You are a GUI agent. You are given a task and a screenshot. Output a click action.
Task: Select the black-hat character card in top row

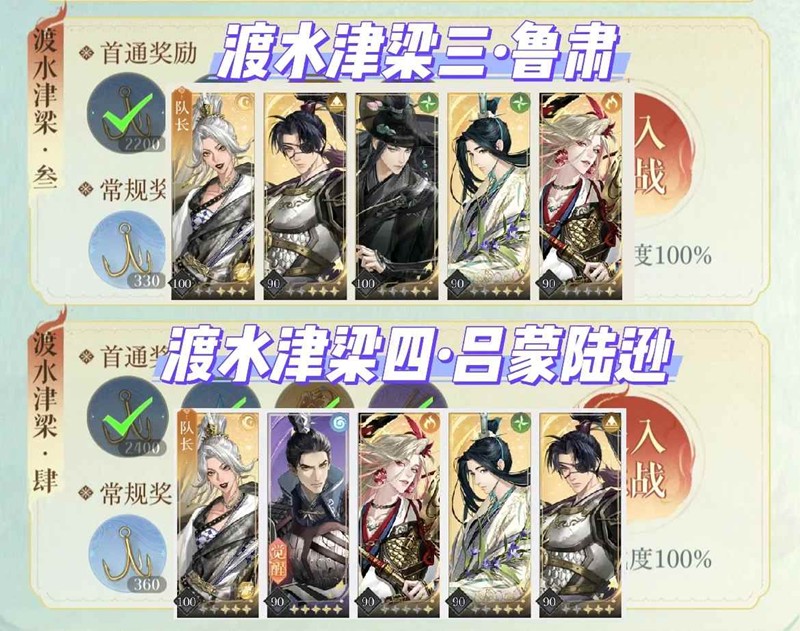coord(397,196)
